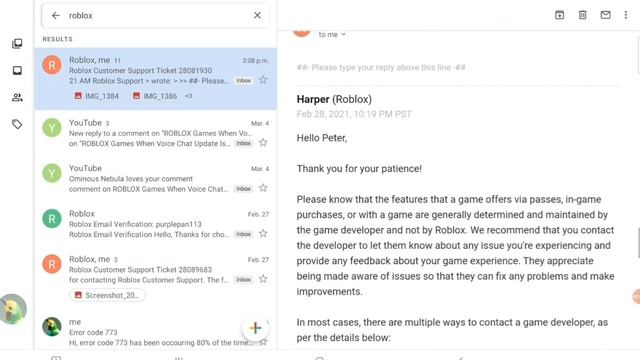Tap the green Y avatar of Ominous Nebula email
Screen dimensions: 640x360
[x=52, y=173]
